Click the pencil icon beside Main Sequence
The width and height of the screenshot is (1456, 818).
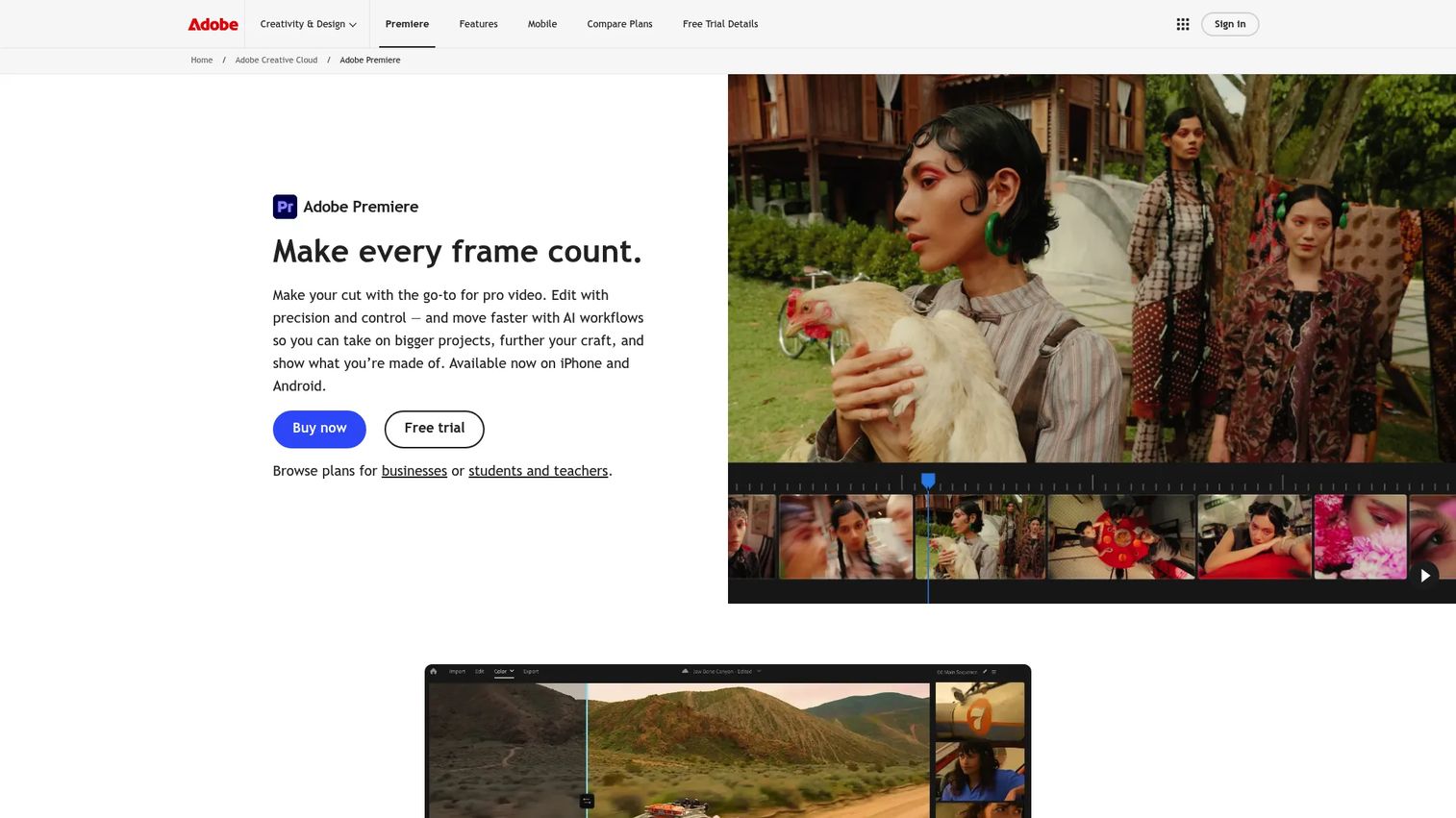985,672
